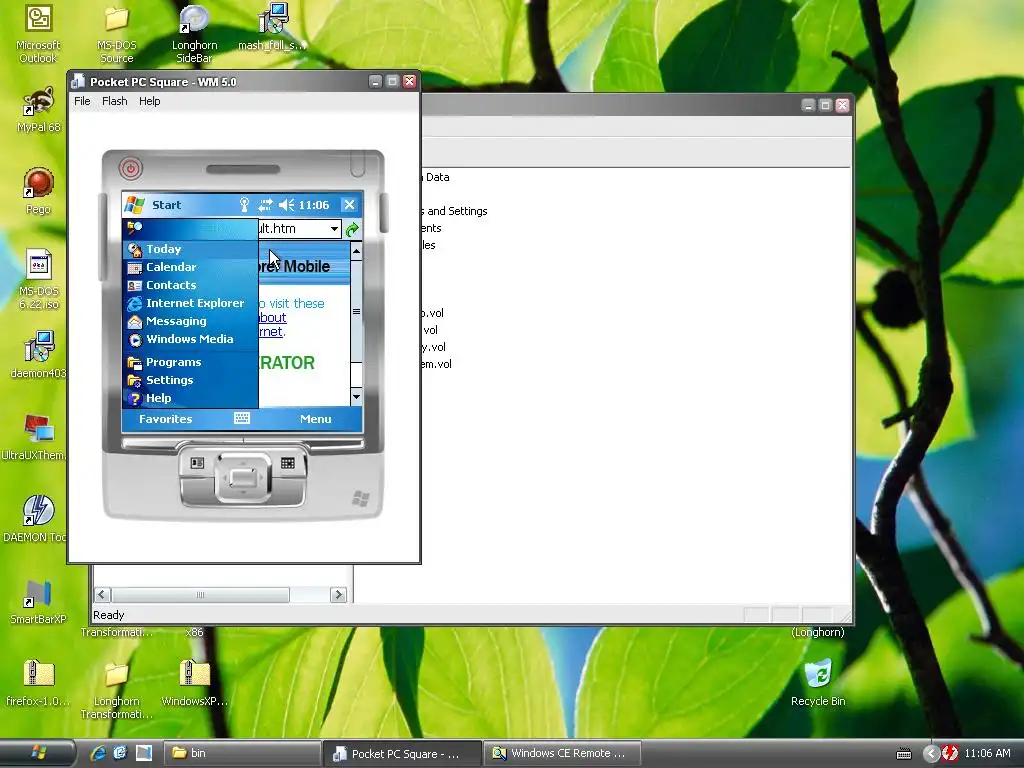Tap the Favorites soft key

pyautogui.click(x=165, y=419)
